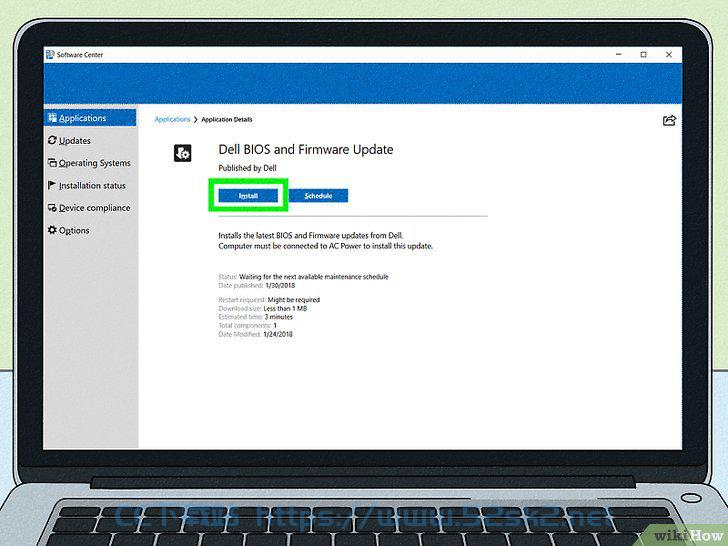Click the Applications grid icon in sidebar

(x=52, y=118)
